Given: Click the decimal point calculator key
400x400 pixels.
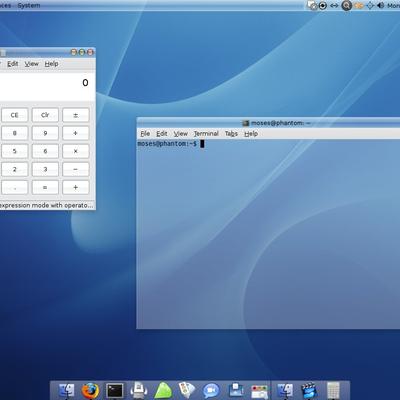Looking at the screenshot, I should [14, 187].
